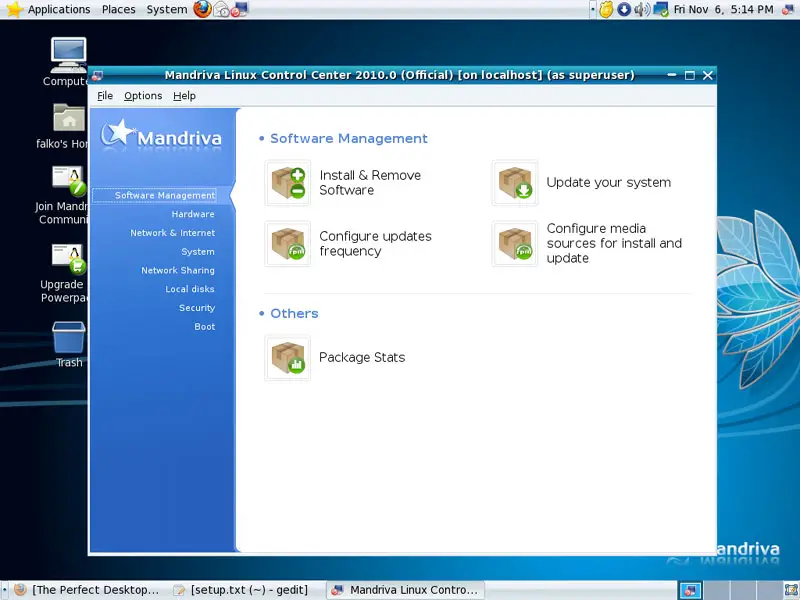Open the System menu in the top panel

(x=166, y=9)
